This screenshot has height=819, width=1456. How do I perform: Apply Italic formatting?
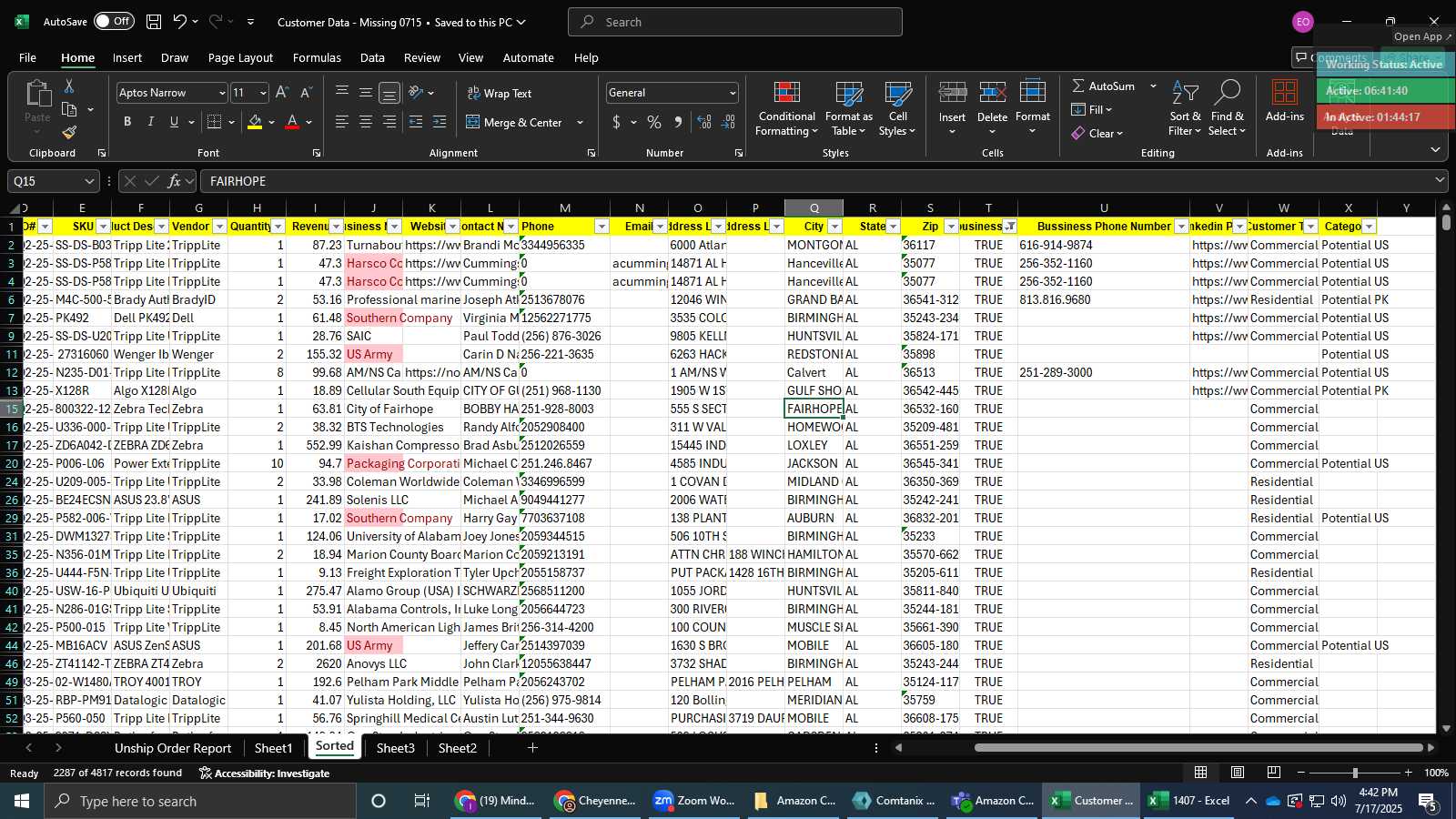point(150,122)
